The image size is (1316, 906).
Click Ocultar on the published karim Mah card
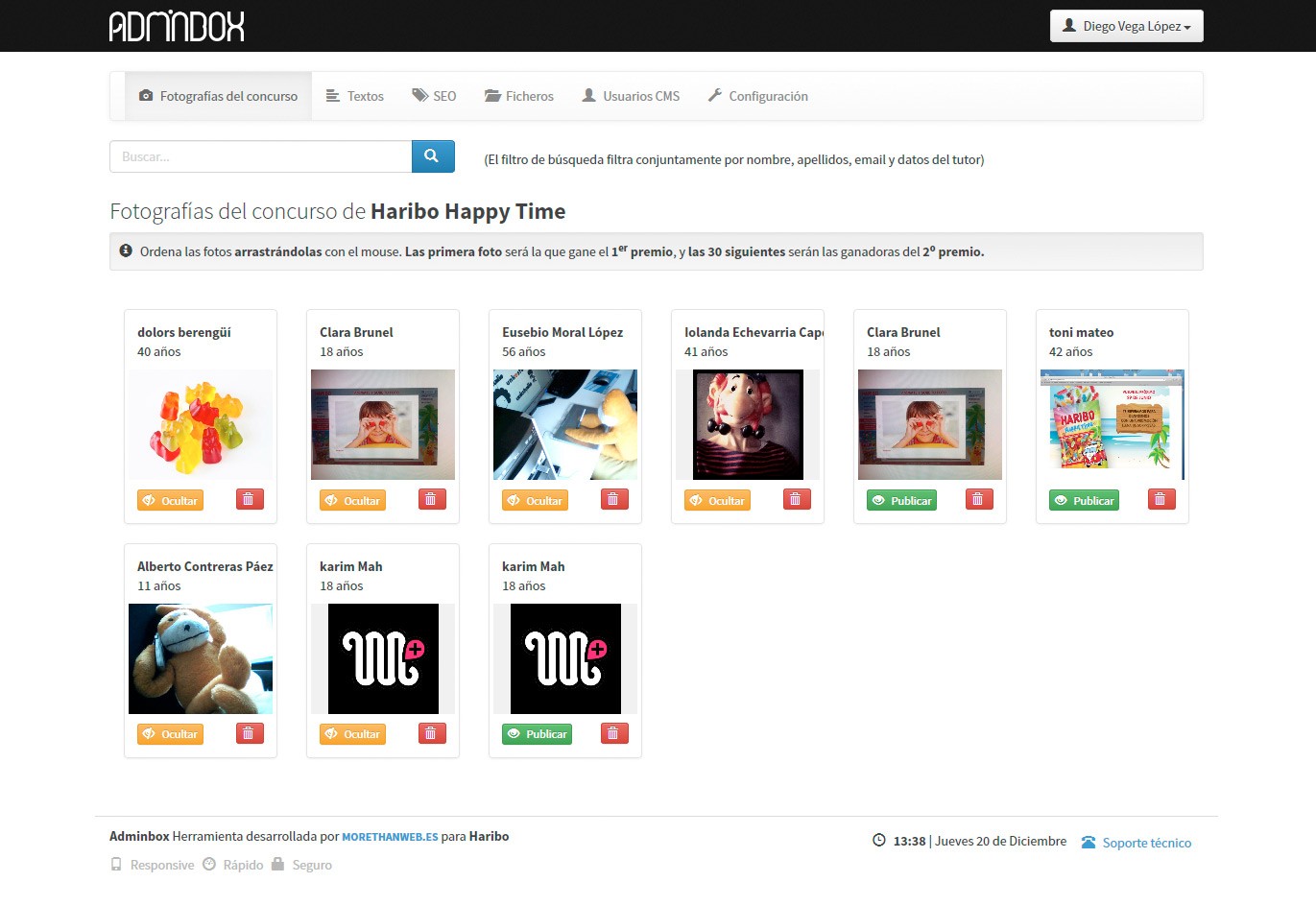pos(352,734)
